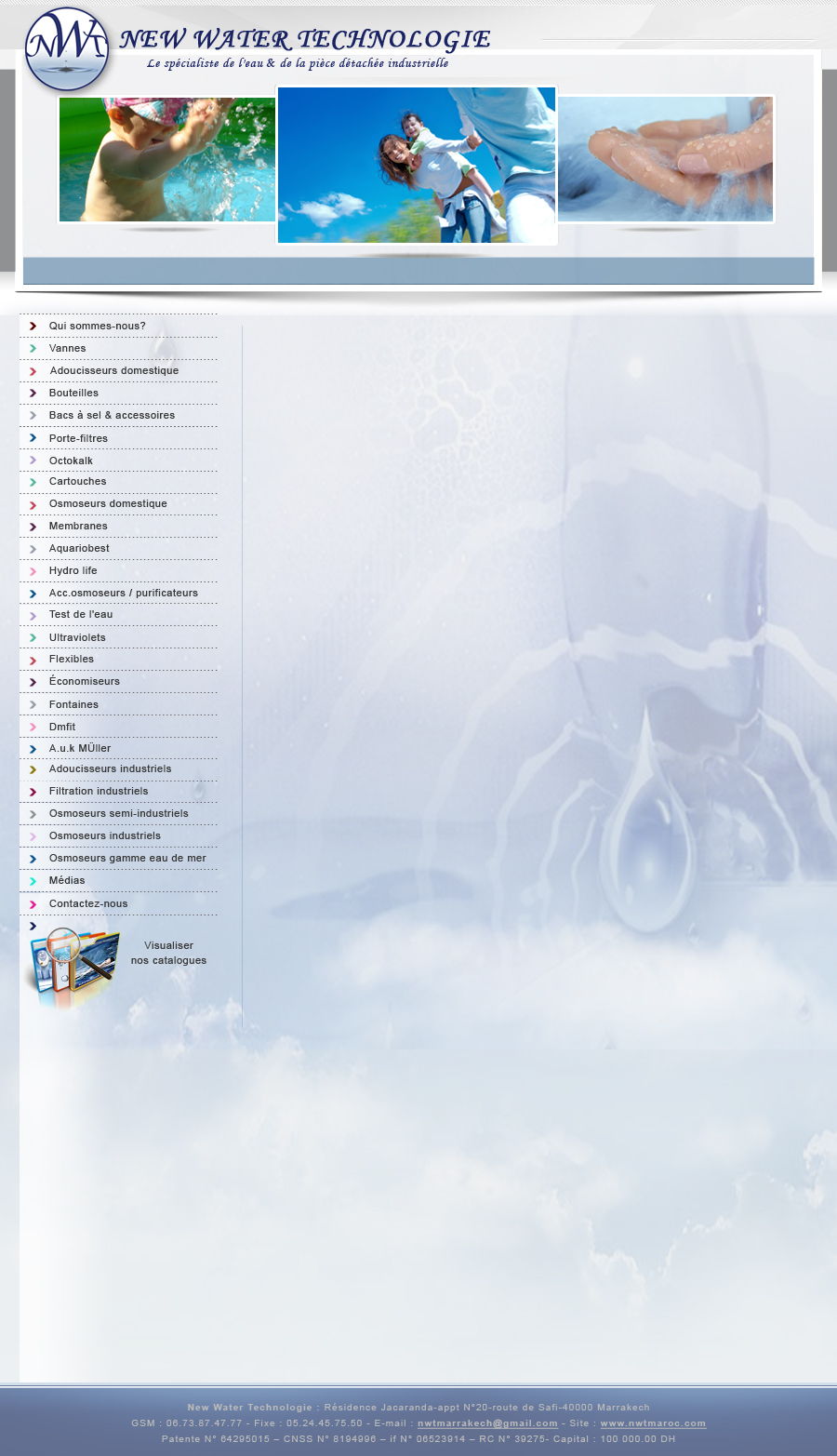The height and width of the screenshot is (1456, 837).
Task: Go to A.u.k MÜller page
Action: tap(80, 749)
